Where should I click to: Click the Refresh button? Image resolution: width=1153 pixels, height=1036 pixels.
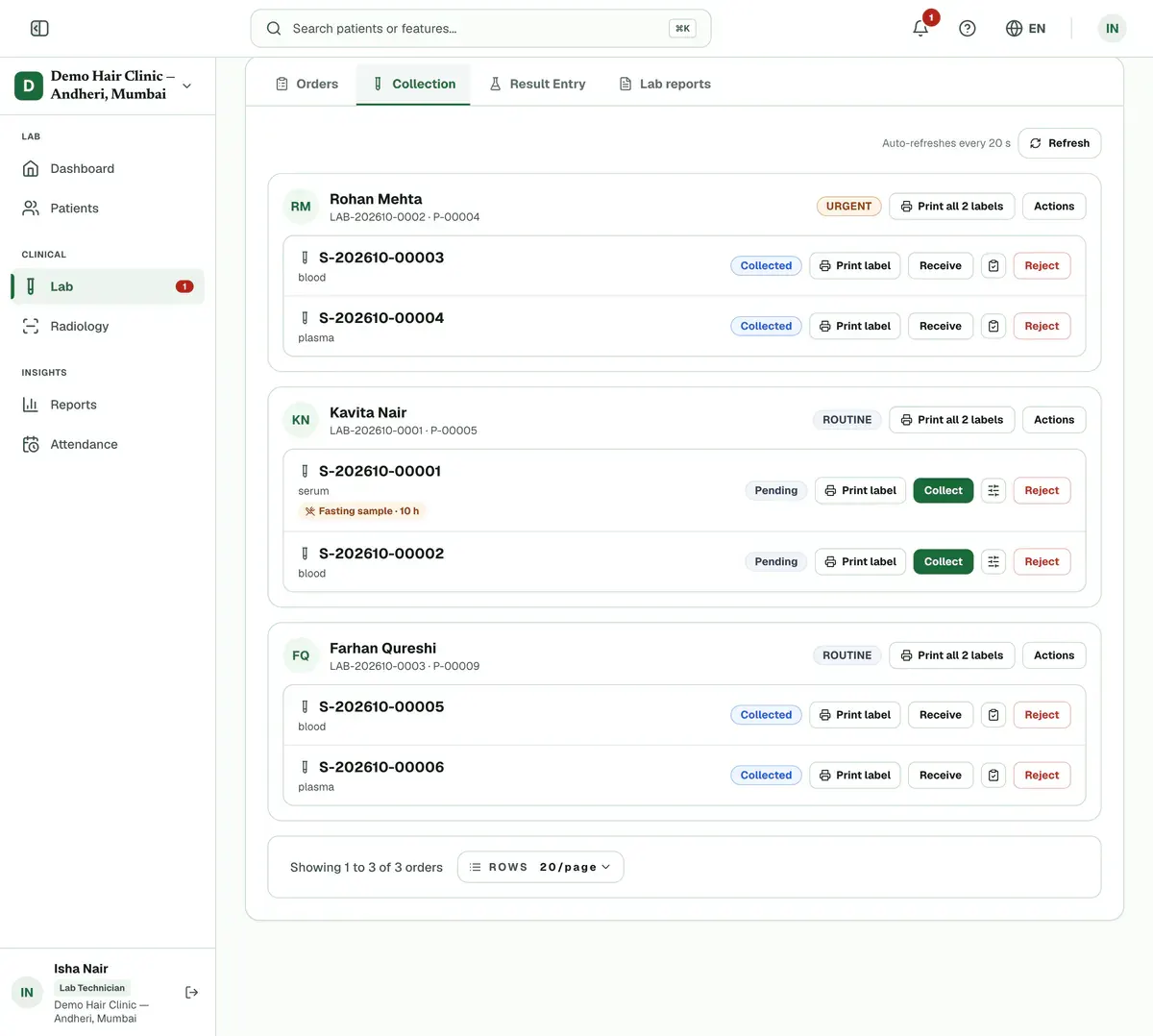click(x=1059, y=143)
